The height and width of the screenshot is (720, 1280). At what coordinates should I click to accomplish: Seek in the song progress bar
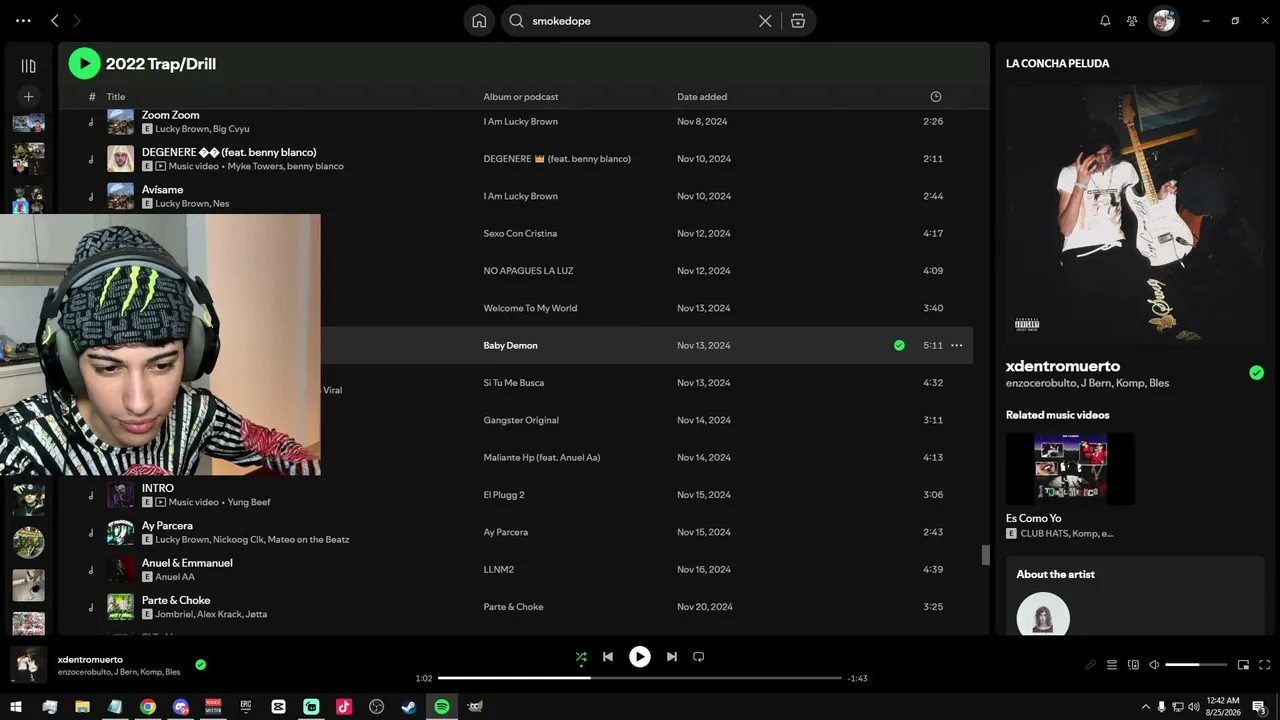640,678
